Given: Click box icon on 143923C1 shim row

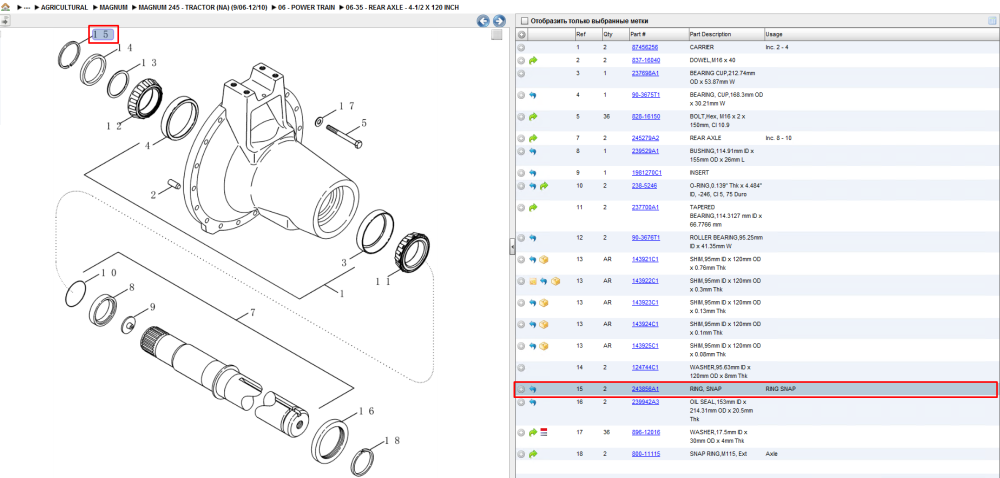Looking at the screenshot, I should coord(544,303).
